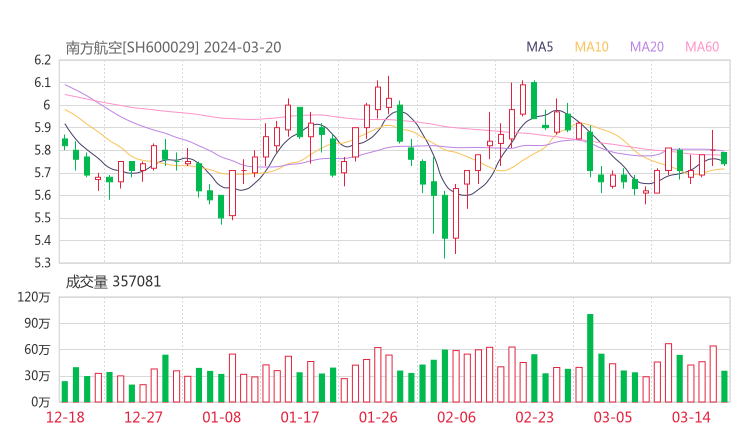Click the MA5 legend label
Viewport: 740px width, 440px height.
click(539, 47)
